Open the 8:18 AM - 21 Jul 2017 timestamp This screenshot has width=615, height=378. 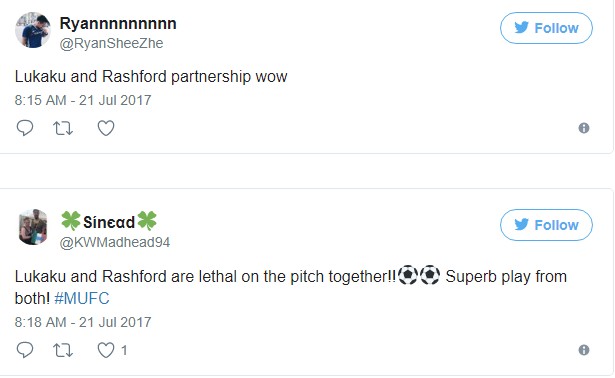pyautogui.click(x=83, y=322)
